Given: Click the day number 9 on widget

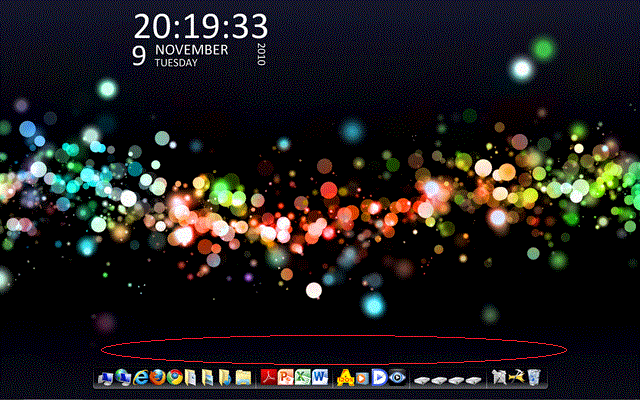Looking at the screenshot, I should pyautogui.click(x=139, y=56).
